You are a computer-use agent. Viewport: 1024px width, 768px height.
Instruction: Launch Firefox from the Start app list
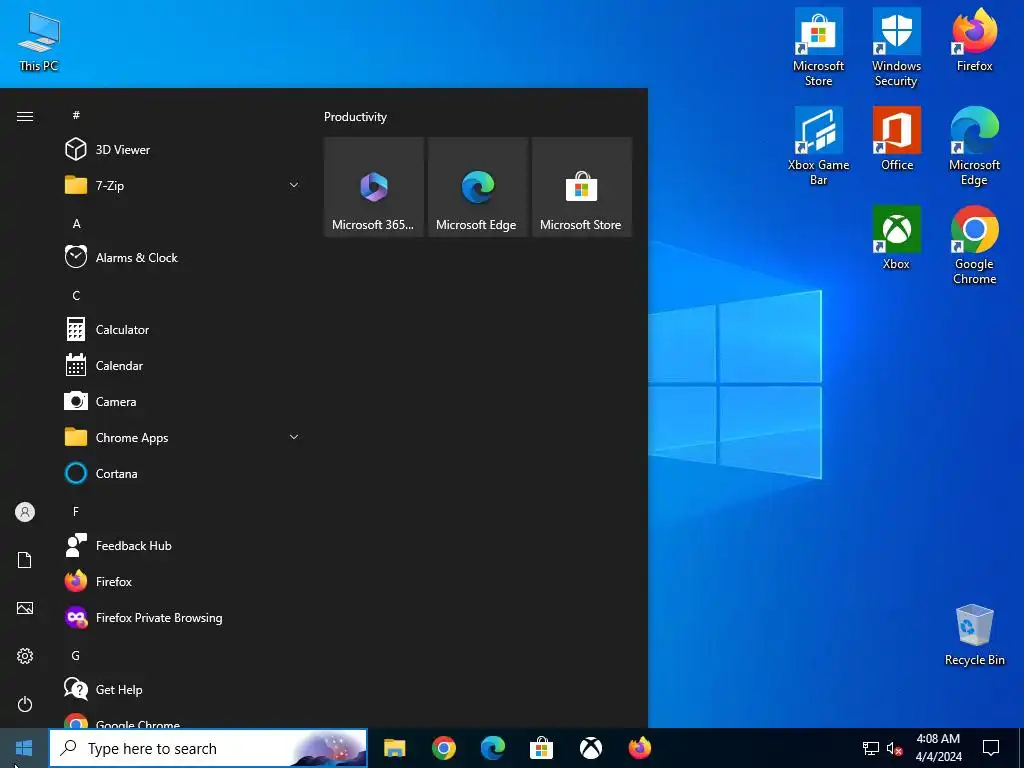(x=183, y=581)
